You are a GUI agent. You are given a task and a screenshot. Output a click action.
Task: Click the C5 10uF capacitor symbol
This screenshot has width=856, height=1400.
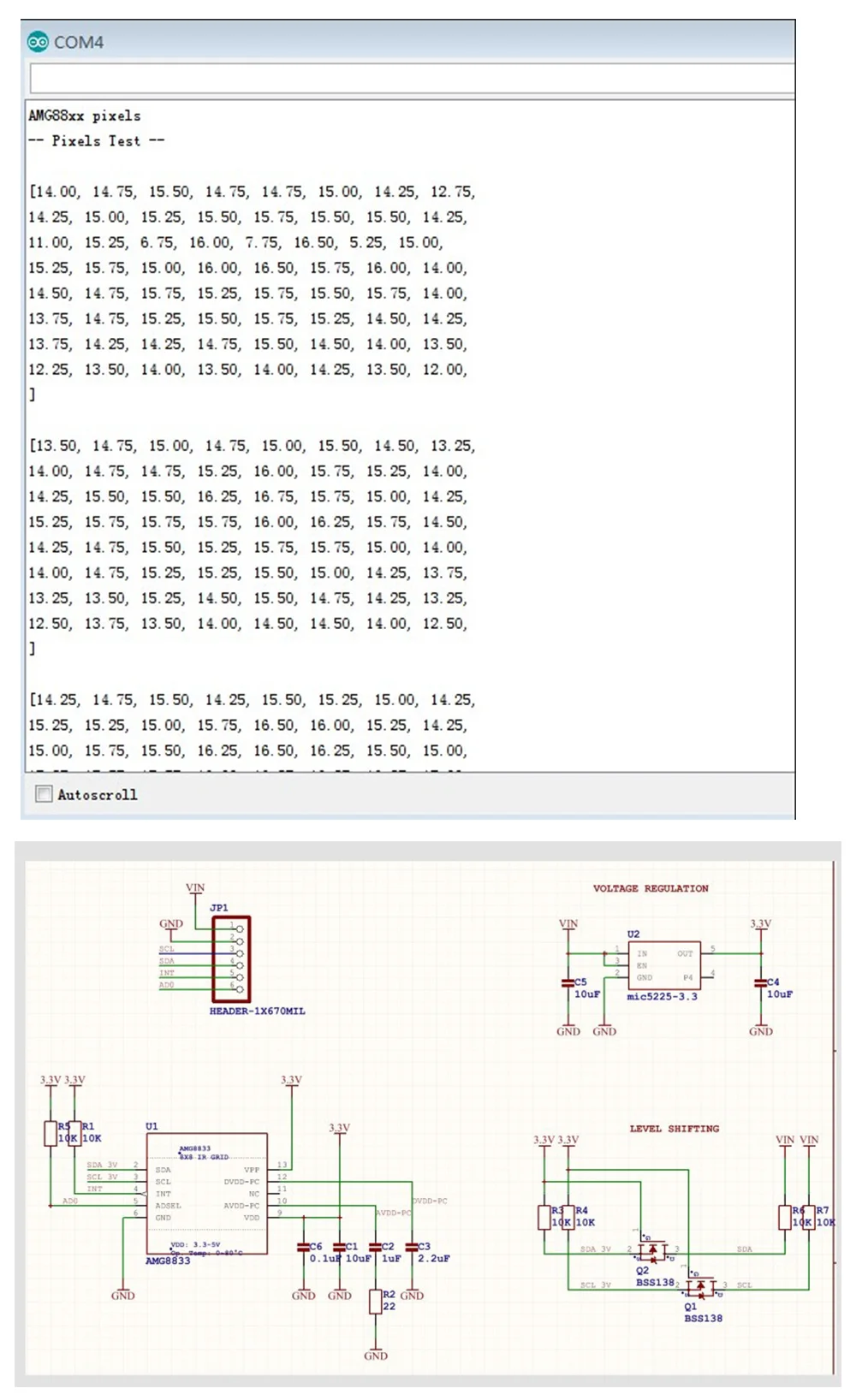[x=568, y=983]
